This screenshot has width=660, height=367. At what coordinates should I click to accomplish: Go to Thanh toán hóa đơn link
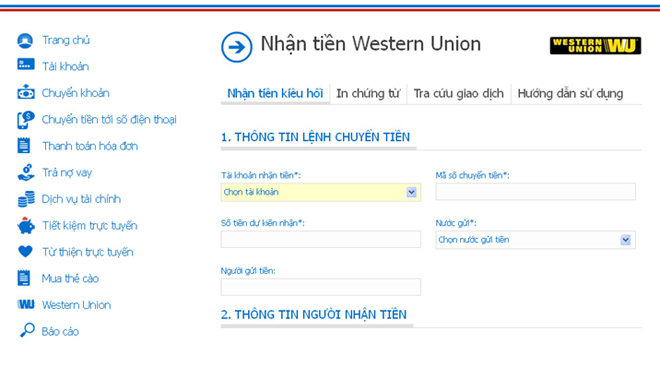pos(90,146)
